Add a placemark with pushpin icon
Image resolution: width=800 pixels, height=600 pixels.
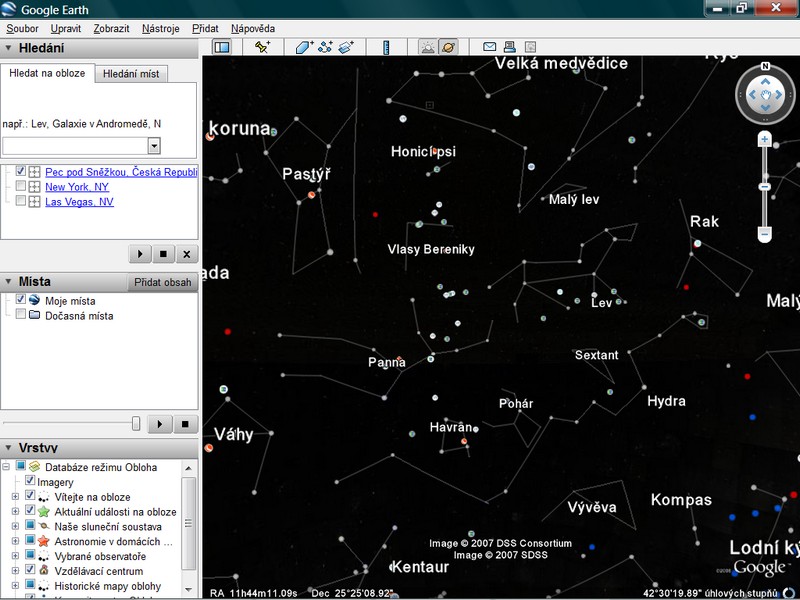click(262, 47)
